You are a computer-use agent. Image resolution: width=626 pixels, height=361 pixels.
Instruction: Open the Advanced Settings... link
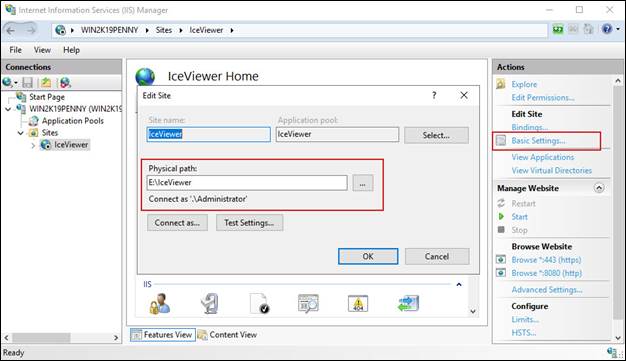click(547, 290)
